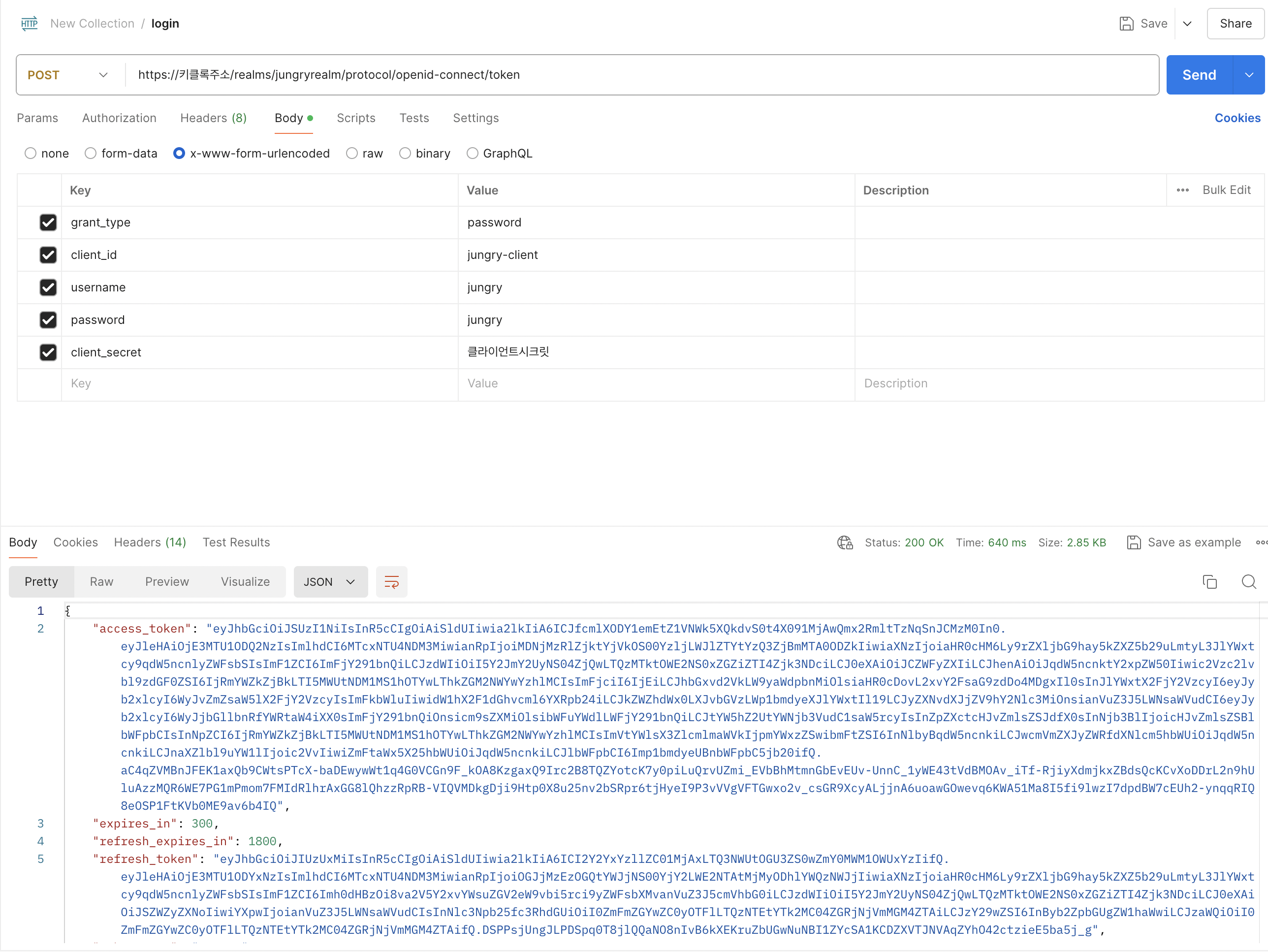
Task: Switch response view to Visualize
Action: (x=245, y=582)
